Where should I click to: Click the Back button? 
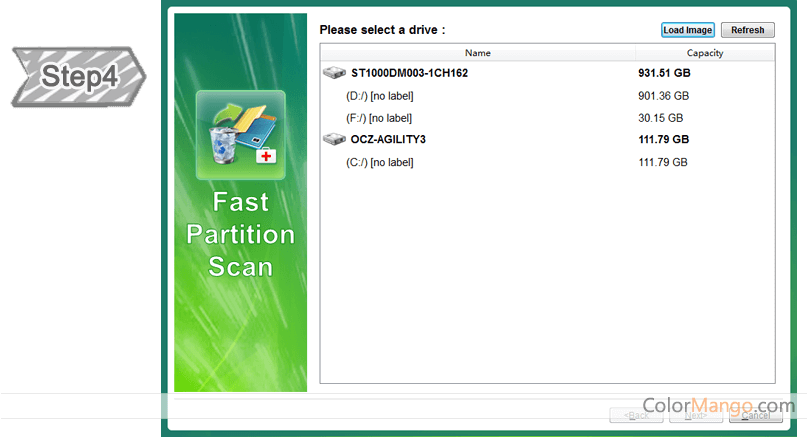tap(637, 414)
